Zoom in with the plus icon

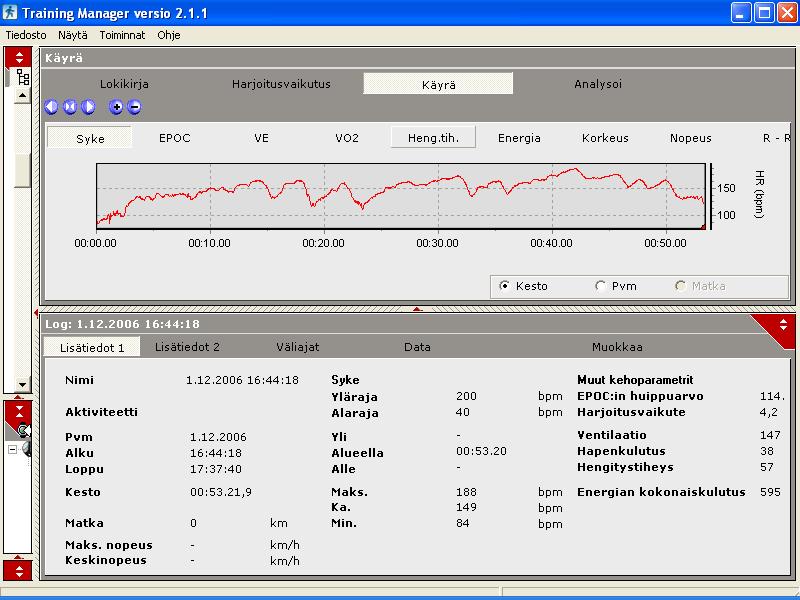[x=116, y=107]
